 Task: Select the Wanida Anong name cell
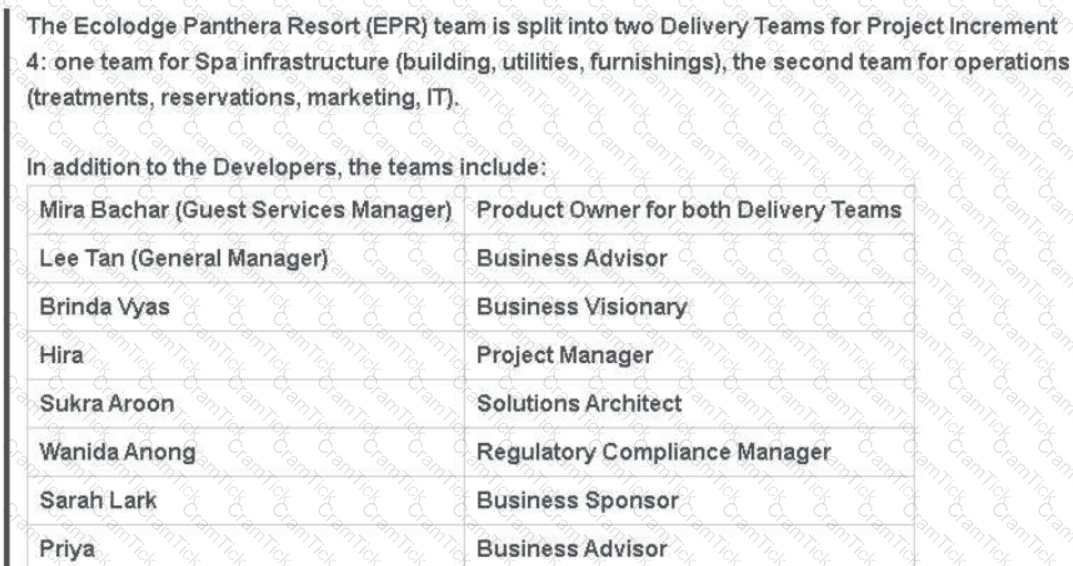pos(246,452)
